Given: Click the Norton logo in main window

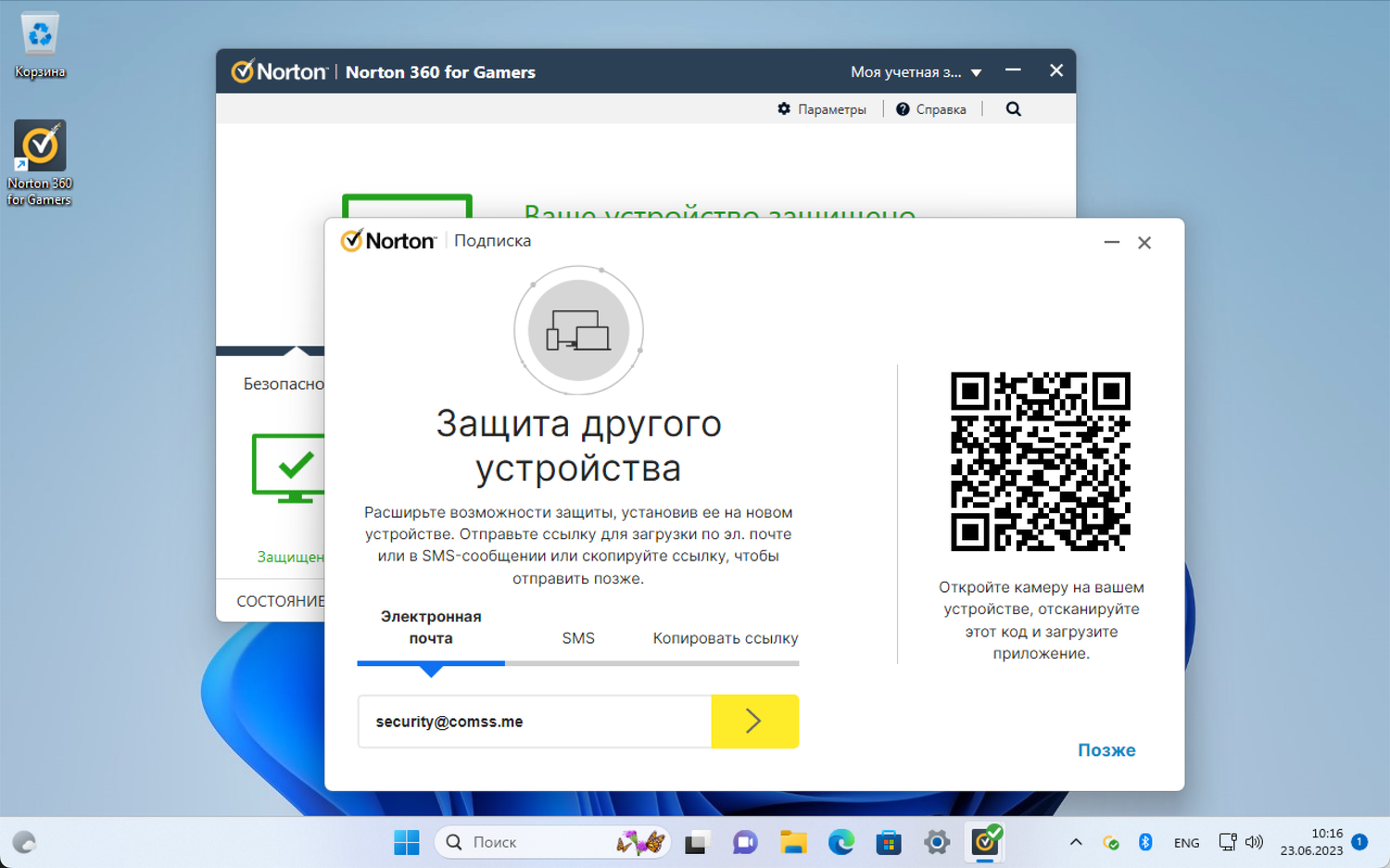Looking at the screenshot, I should point(279,71).
